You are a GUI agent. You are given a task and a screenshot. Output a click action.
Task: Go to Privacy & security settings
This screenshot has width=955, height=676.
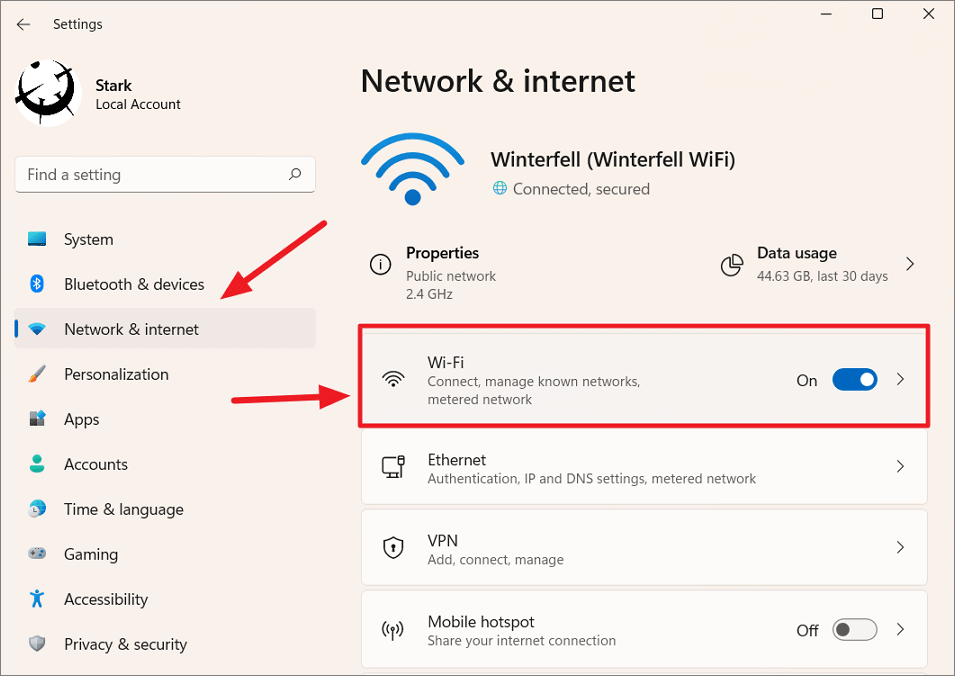[x=126, y=644]
